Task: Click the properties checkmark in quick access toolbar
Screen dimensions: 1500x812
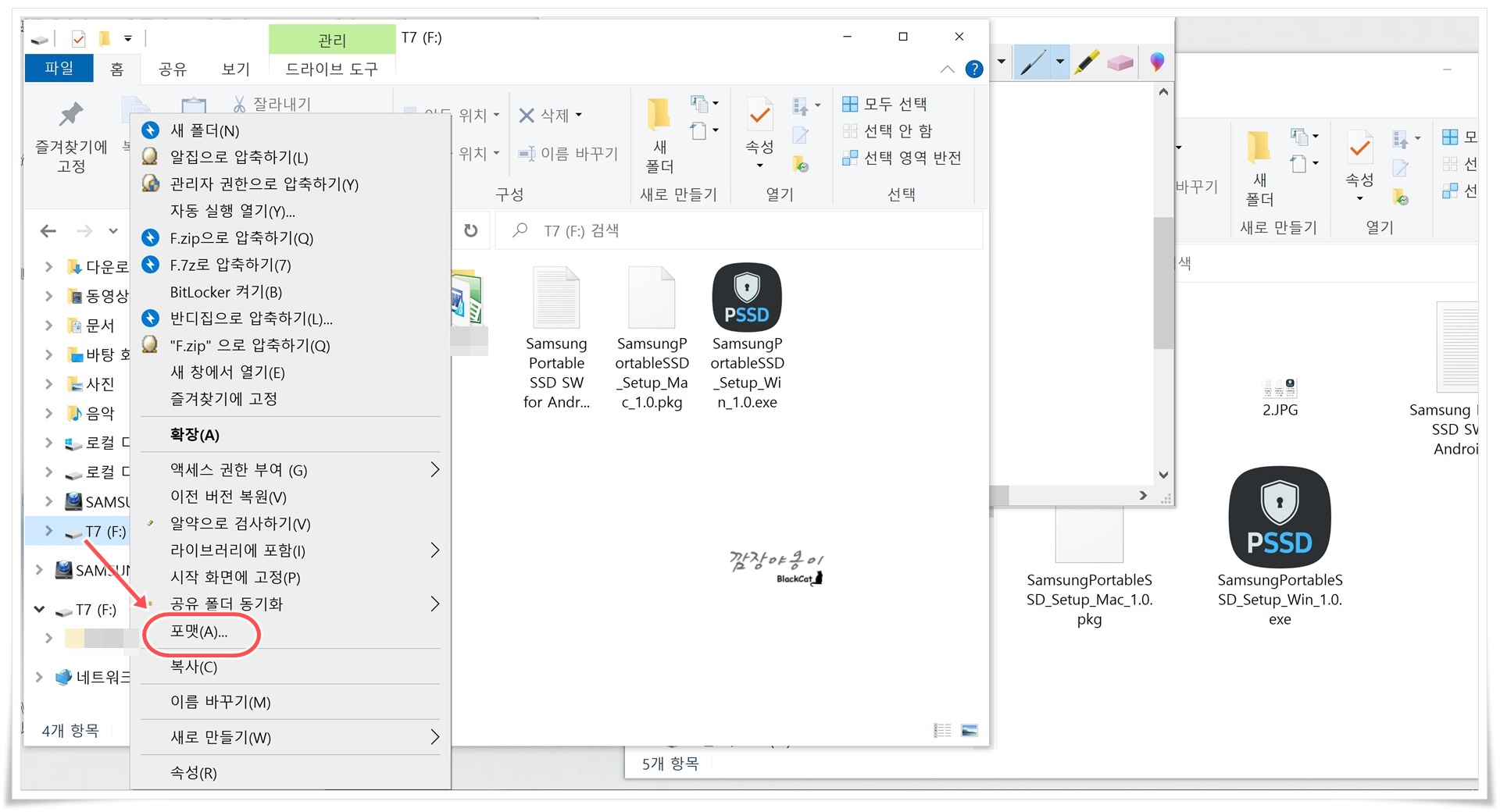Action: click(x=78, y=38)
